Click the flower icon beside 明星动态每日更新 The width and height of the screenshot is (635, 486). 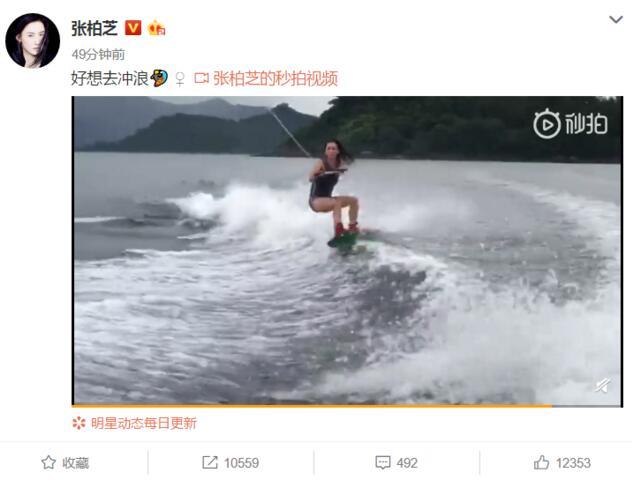pos(79,423)
